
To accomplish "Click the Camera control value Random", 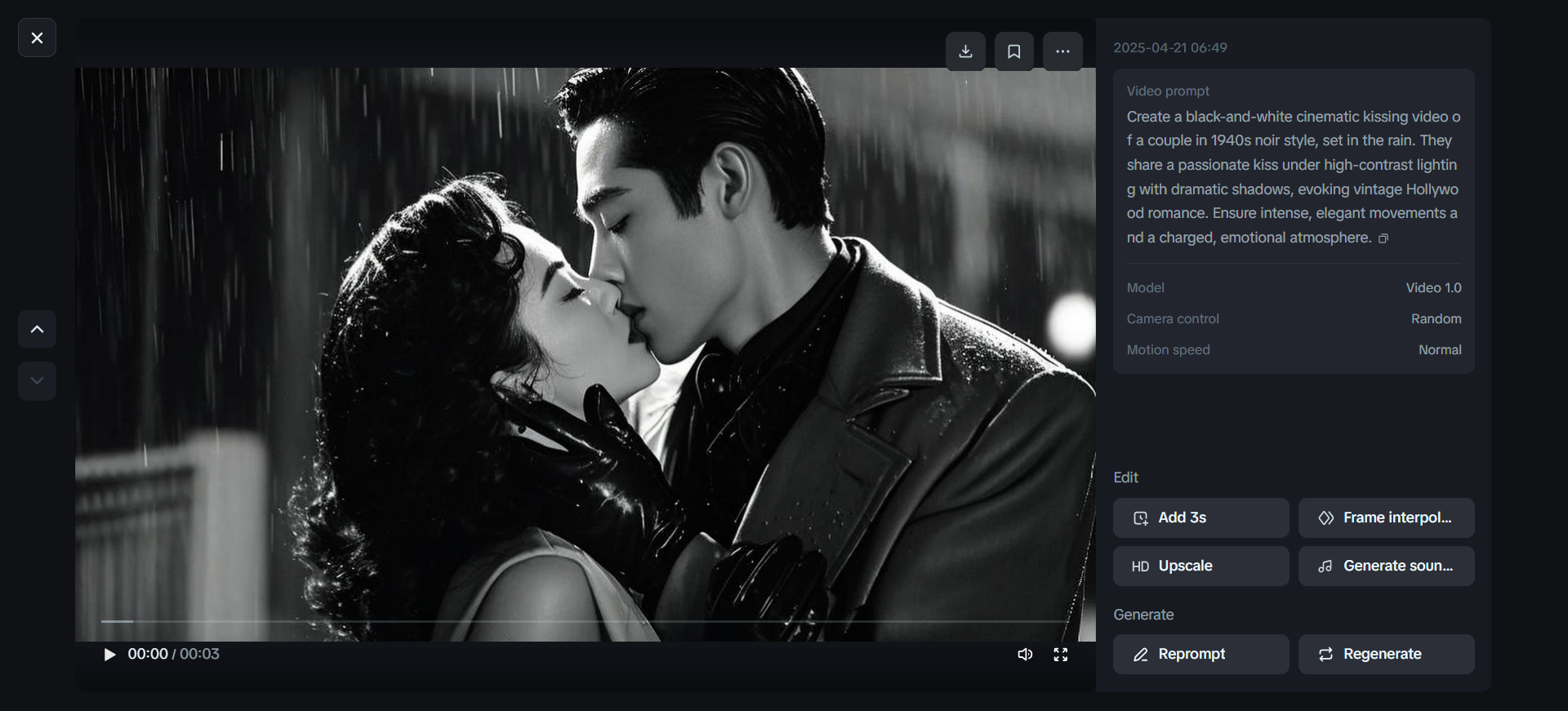I will point(1436,318).
